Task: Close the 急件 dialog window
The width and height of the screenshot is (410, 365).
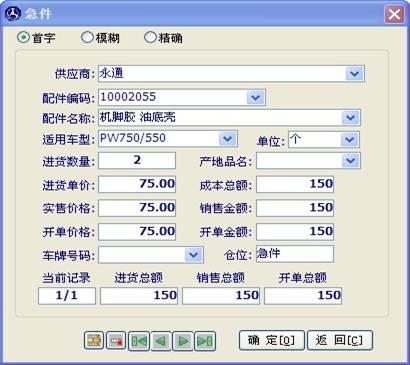Action: click(394, 15)
